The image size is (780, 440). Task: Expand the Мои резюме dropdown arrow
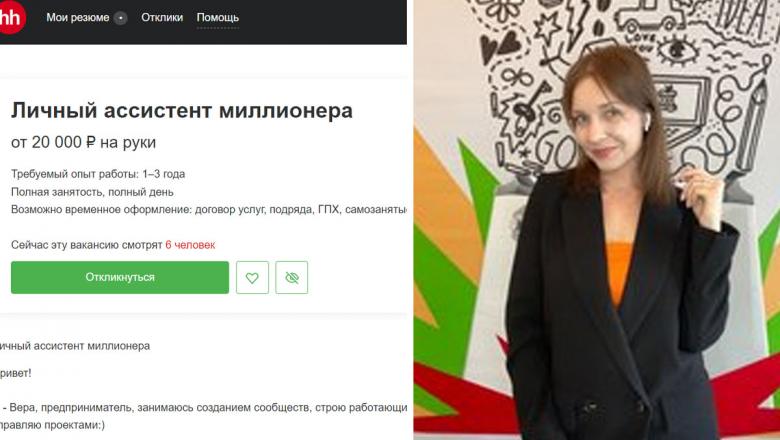(120, 18)
